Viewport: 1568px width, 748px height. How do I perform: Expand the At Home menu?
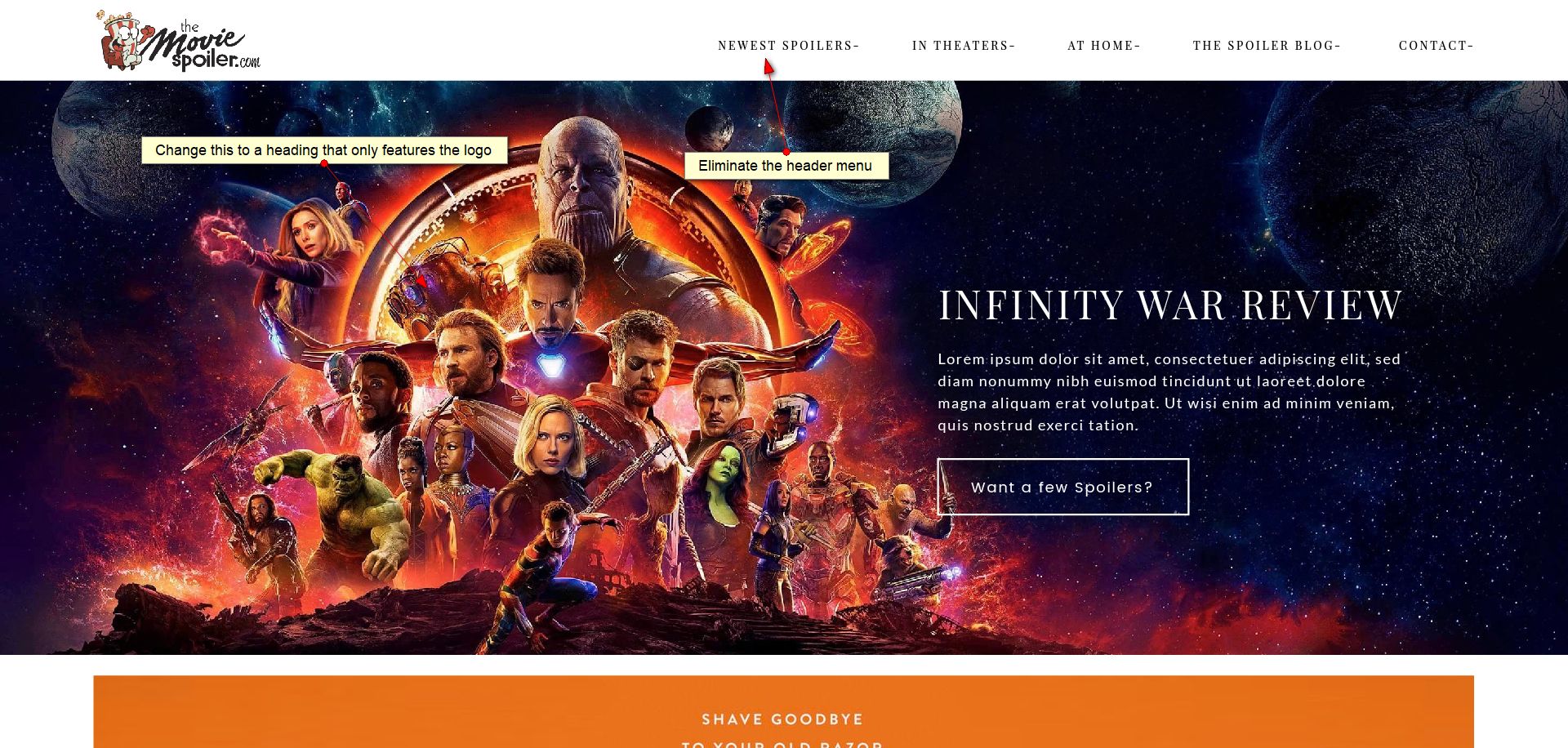1103,46
